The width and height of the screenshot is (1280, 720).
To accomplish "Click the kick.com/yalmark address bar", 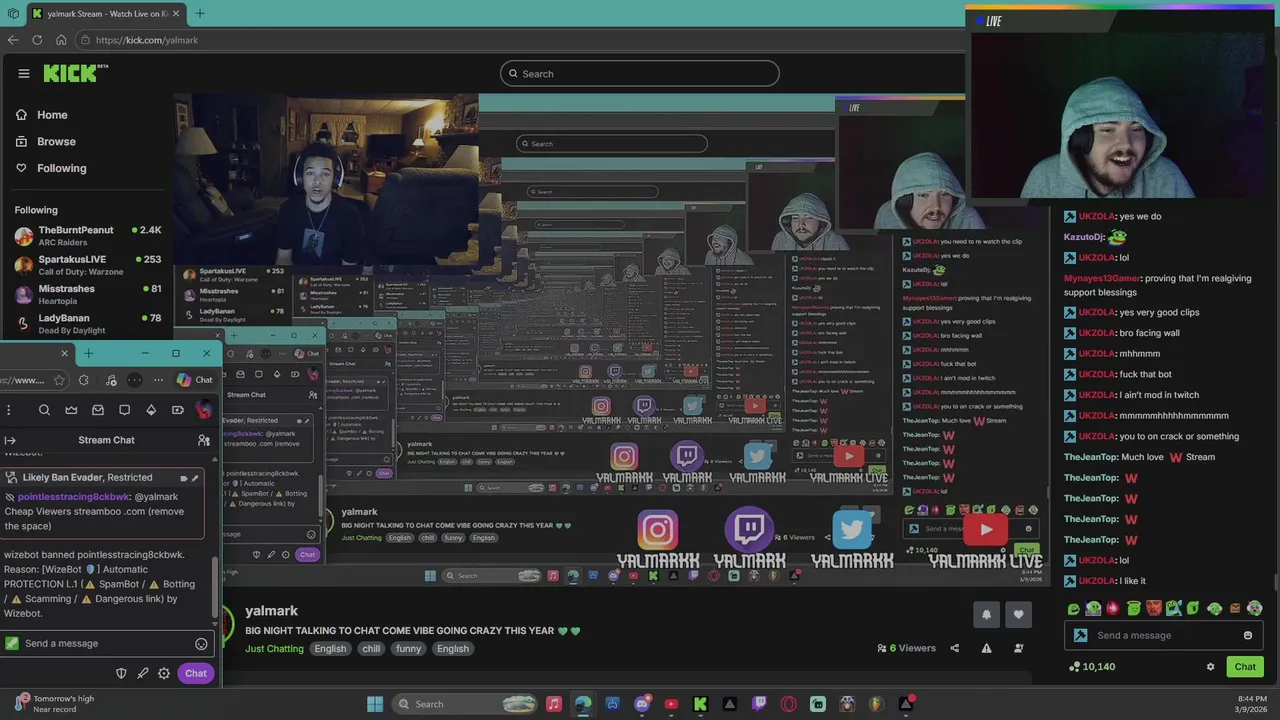I will (x=520, y=40).
